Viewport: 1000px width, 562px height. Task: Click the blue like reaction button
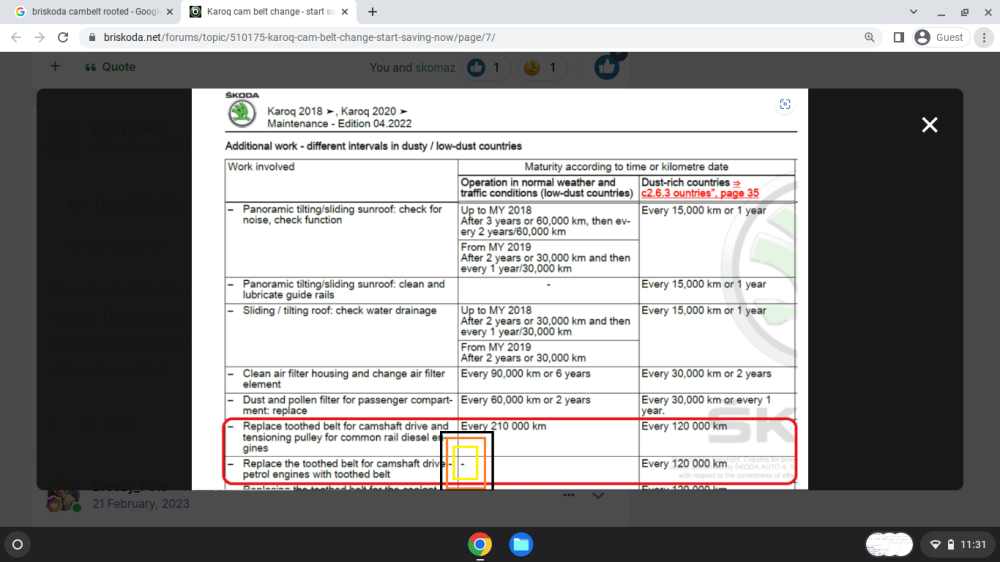coord(607,67)
